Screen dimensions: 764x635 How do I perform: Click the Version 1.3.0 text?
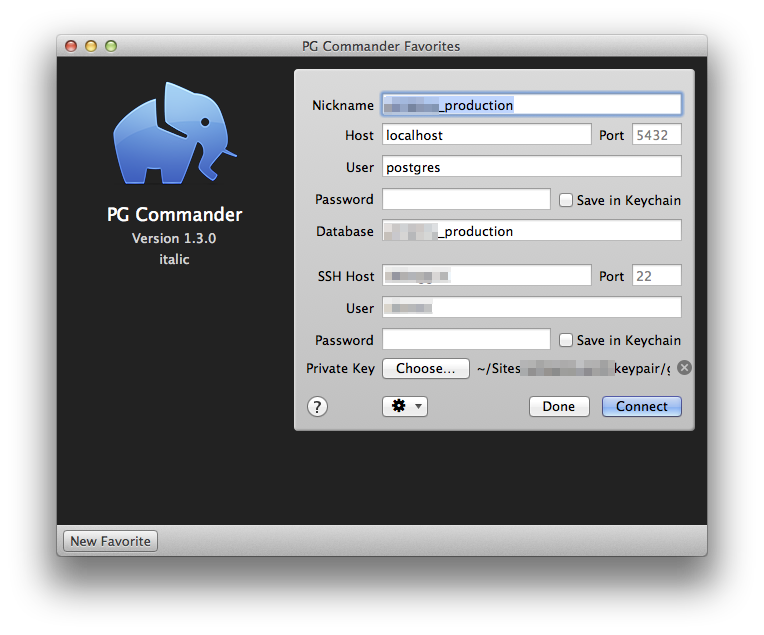174,238
